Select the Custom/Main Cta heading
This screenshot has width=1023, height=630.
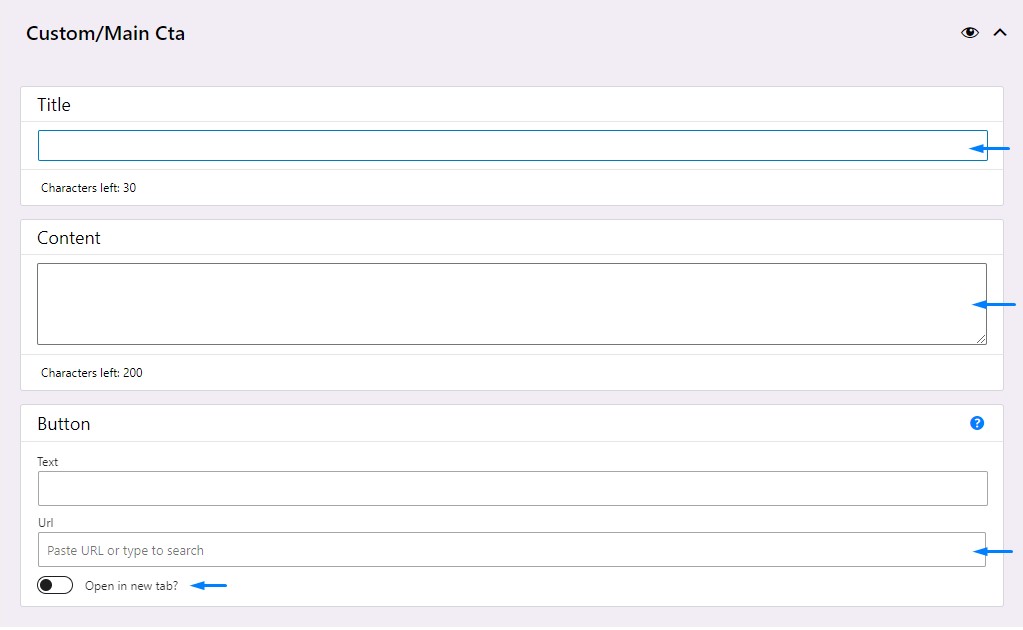point(106,33)
